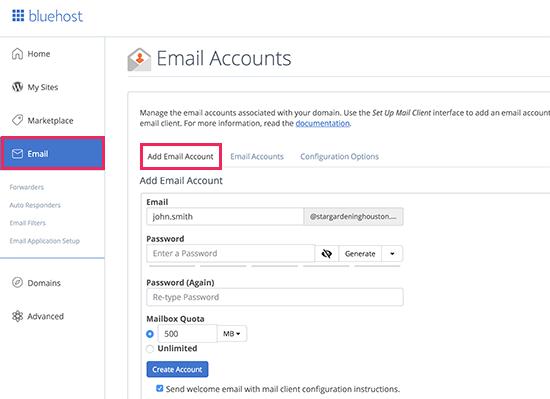Open the MB unit dropdown
This screenshot has width=550, height=399.
pyautogui.click(x=232, y=334)
